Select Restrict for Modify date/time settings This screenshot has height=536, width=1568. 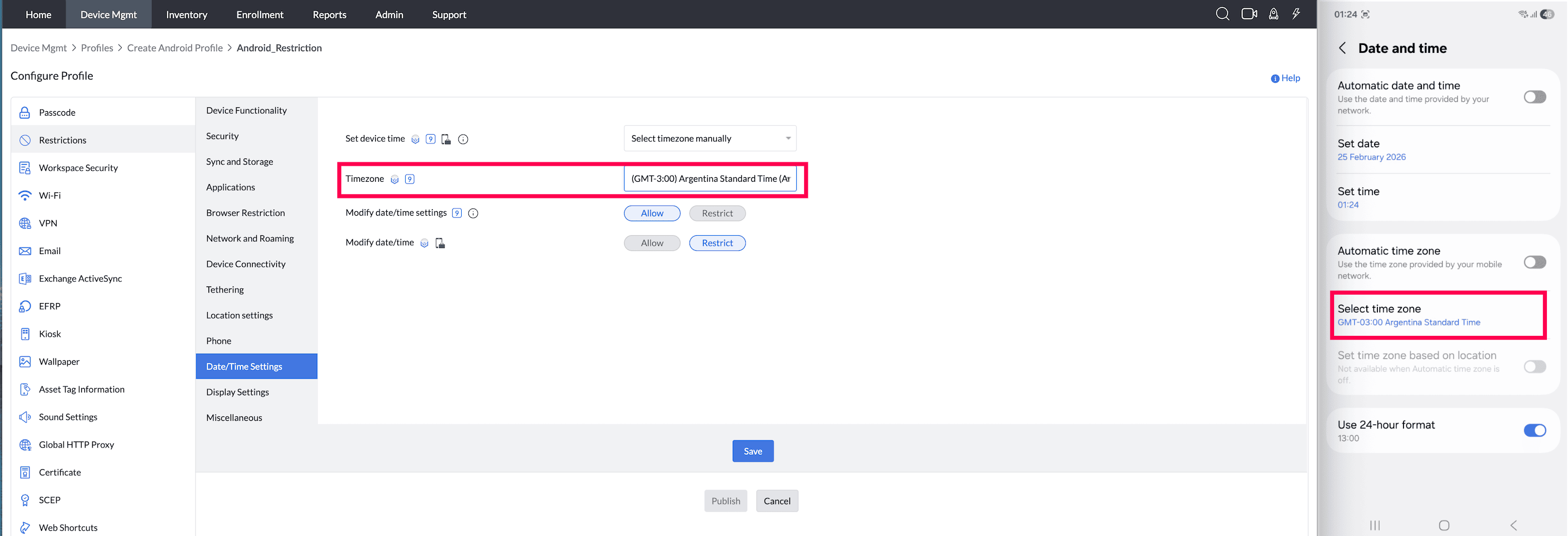717,213
